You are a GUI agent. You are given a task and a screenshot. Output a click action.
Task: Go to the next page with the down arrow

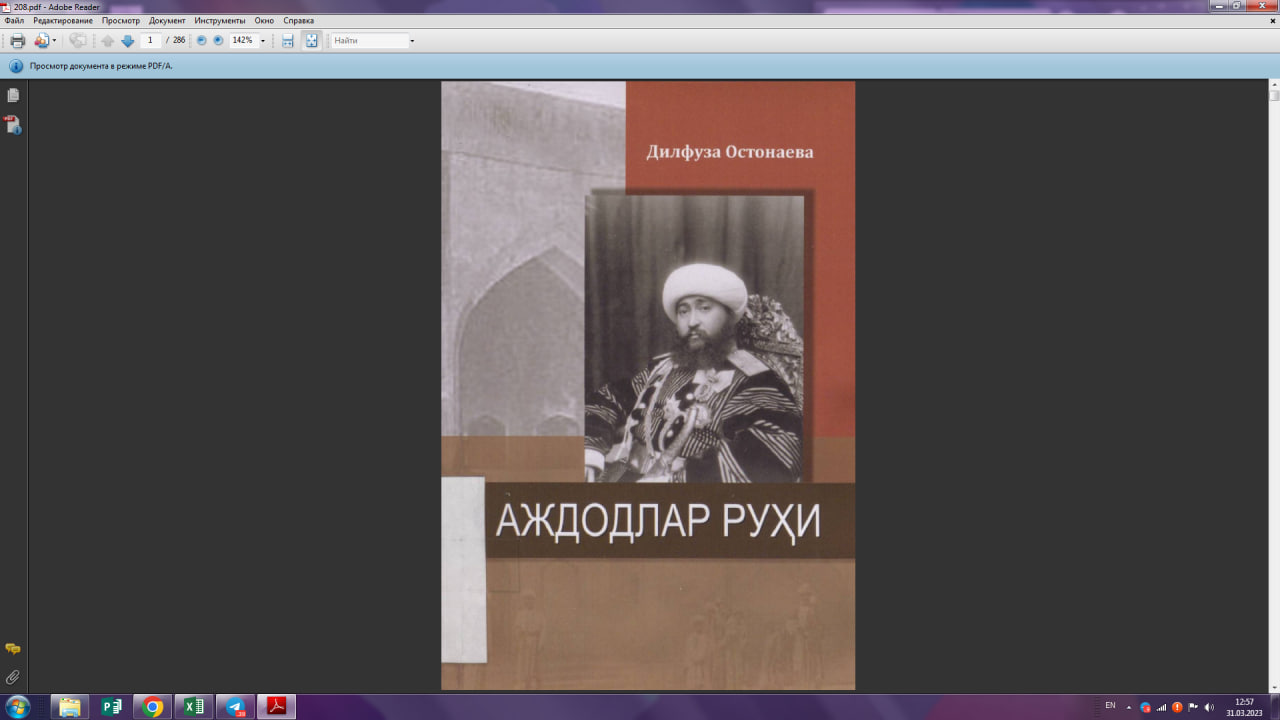point(127,40)
